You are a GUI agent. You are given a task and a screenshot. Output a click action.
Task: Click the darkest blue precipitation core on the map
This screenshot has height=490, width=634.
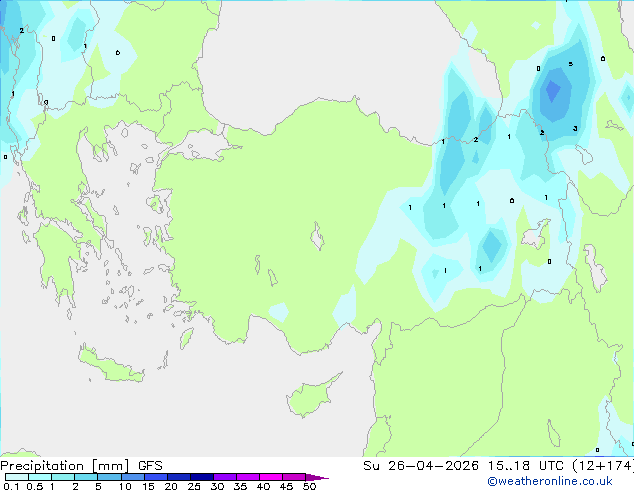coord(552,91)
